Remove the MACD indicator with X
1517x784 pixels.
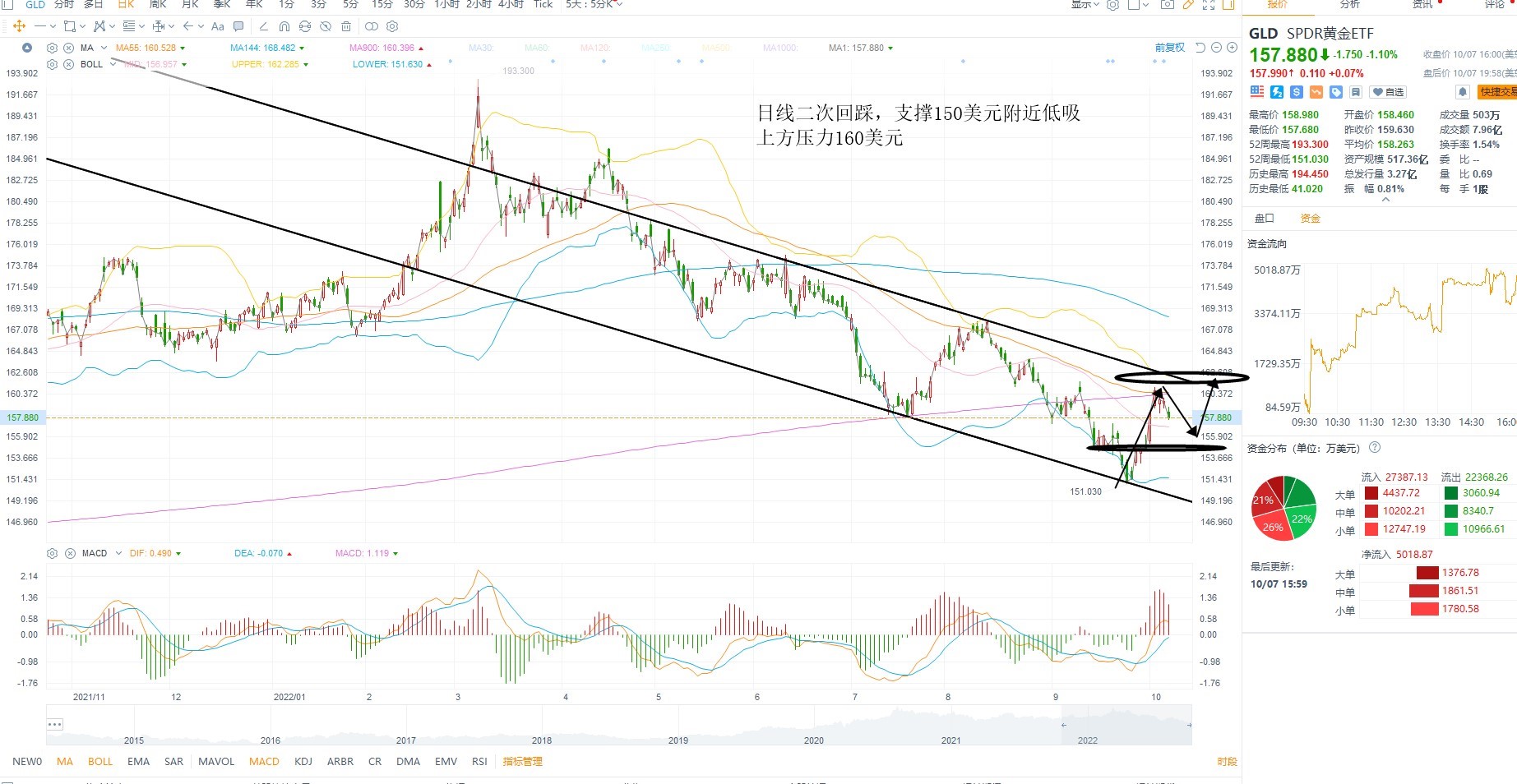[x=70, y=553]
